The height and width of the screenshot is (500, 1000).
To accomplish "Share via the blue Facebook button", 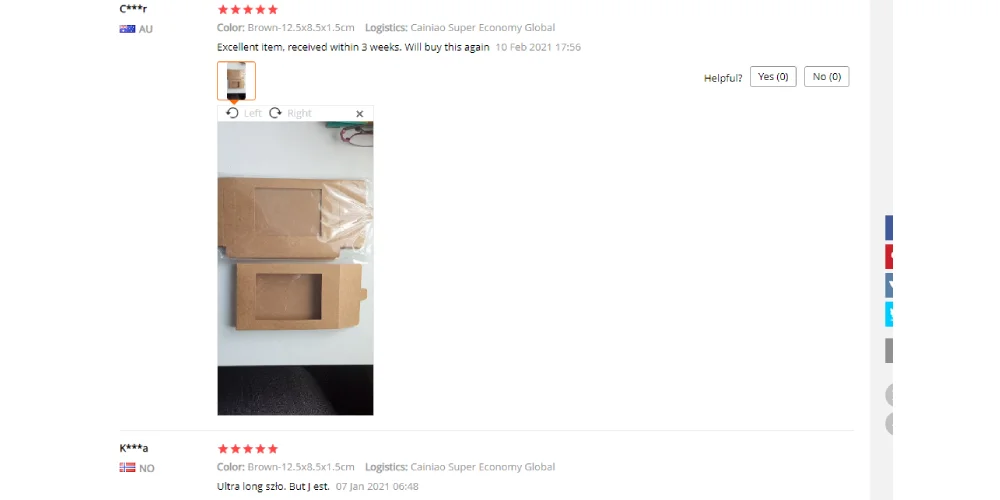I will click(889, 228).
